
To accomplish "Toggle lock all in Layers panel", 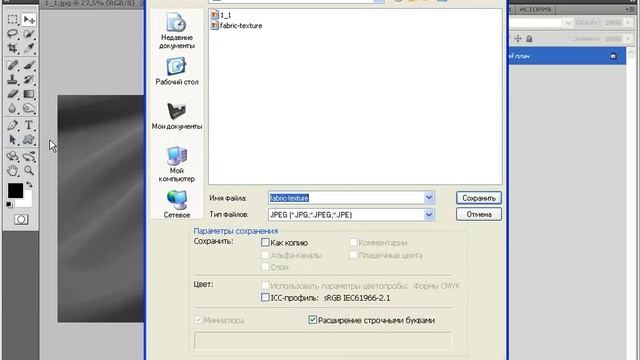I will [x=529, y=39].
